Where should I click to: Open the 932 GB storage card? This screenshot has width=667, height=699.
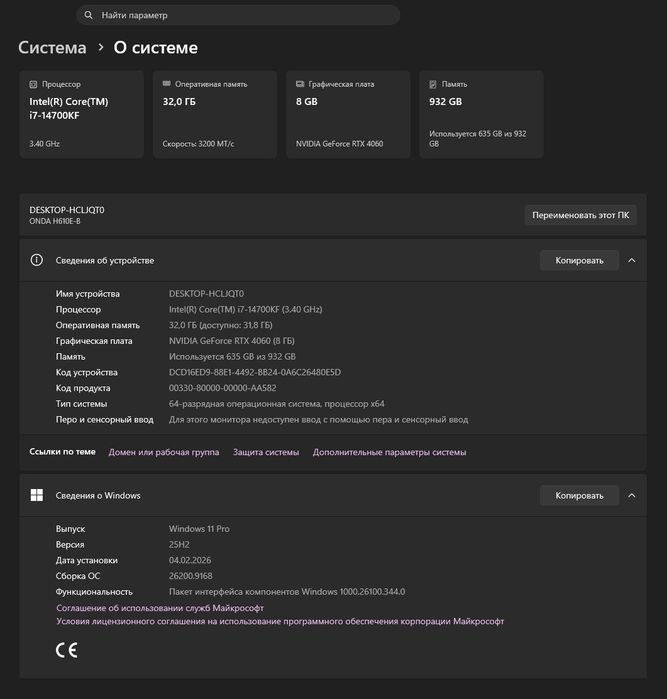coord(481,114)
